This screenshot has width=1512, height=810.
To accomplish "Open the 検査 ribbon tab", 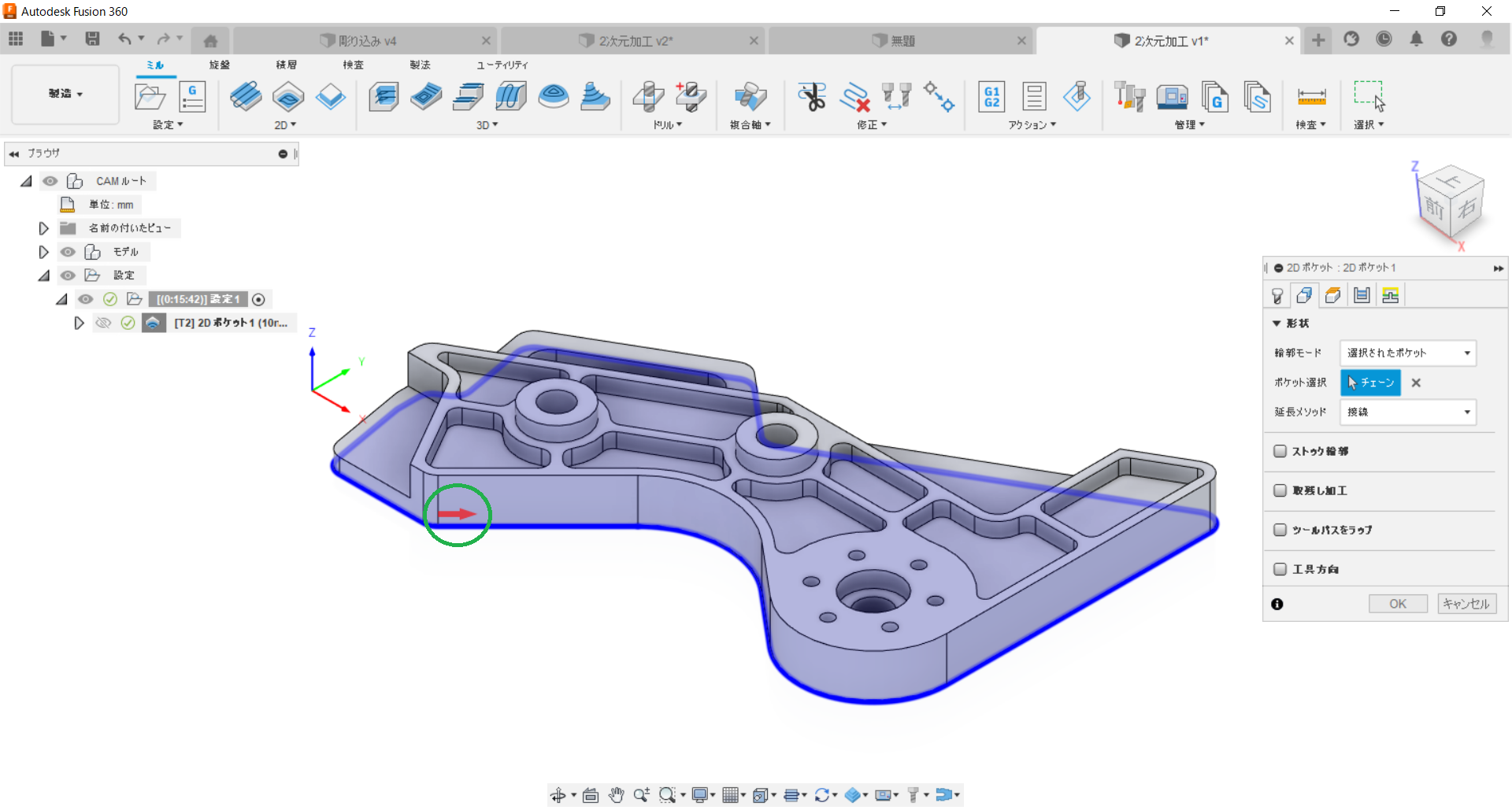I will 353,65.
